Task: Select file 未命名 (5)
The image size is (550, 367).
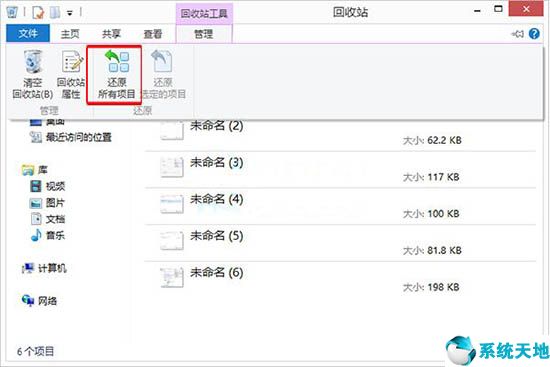Action: (x=340, y=243)
